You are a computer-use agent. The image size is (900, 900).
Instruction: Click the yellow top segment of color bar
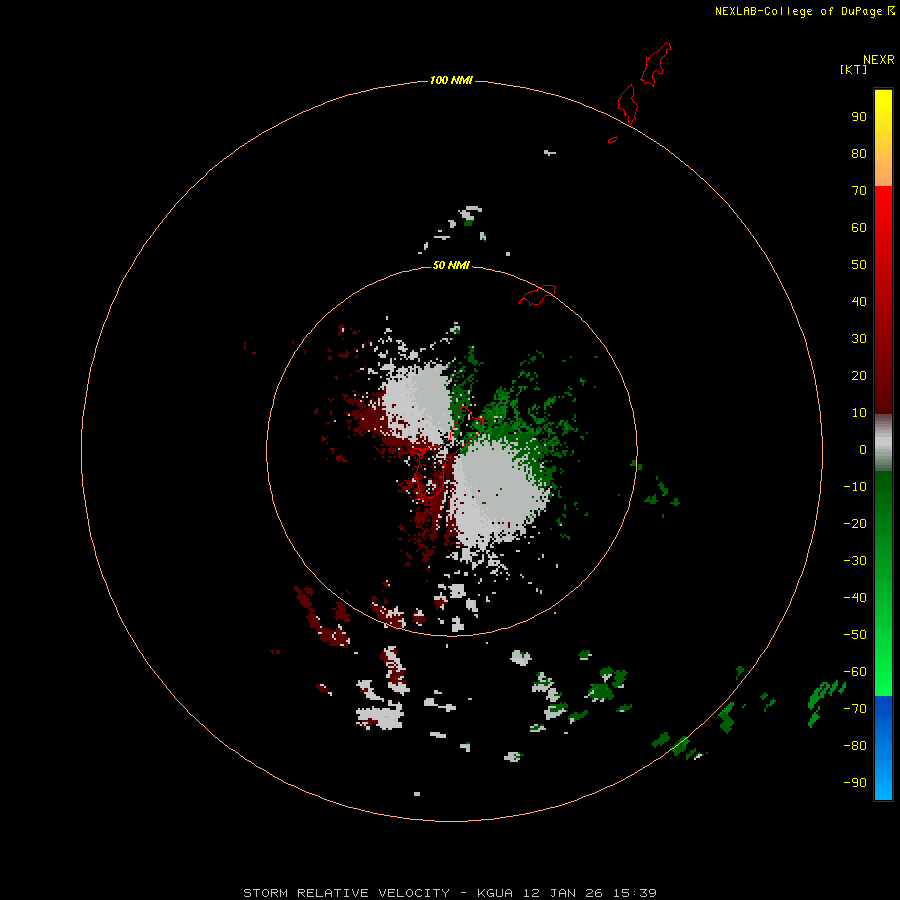(883, 138)
